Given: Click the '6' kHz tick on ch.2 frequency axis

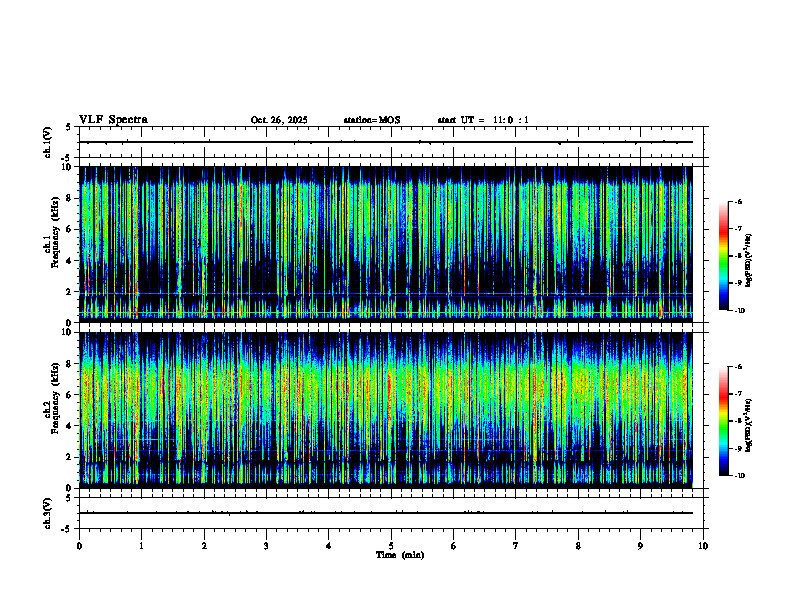Looking at the screenshot, I should click(x=70, y=395).
